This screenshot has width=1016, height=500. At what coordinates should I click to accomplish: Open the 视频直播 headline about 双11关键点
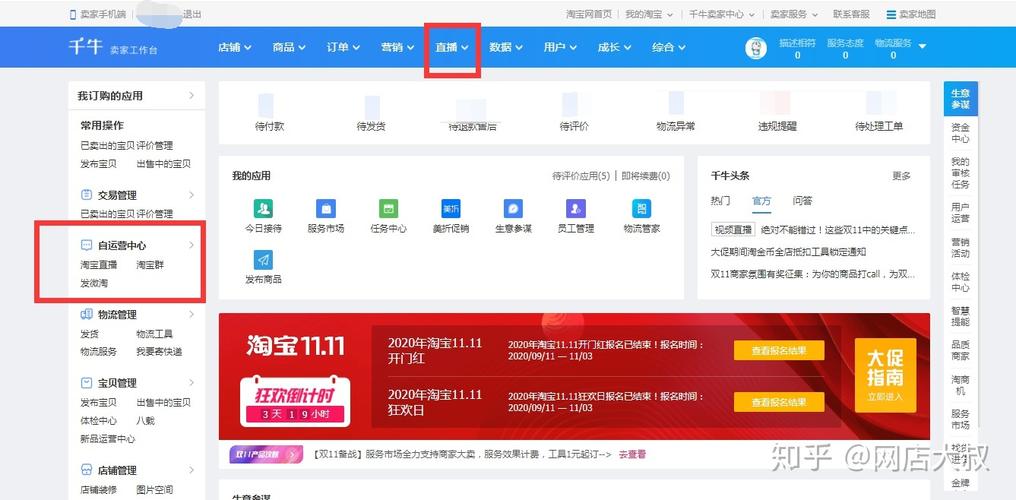[x=813, y=229]
